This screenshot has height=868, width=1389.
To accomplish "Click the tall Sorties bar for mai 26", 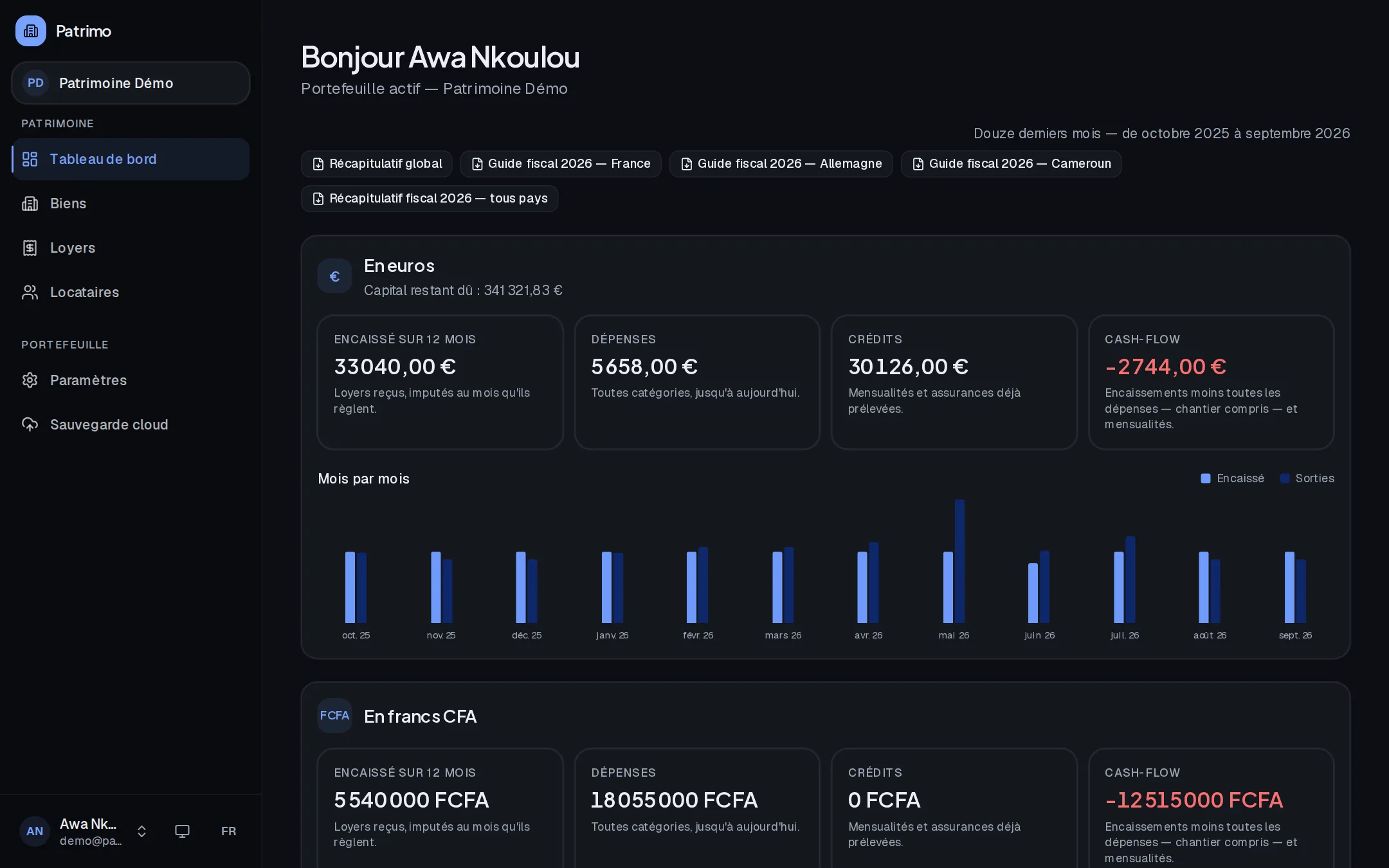I will click(959, 561).
